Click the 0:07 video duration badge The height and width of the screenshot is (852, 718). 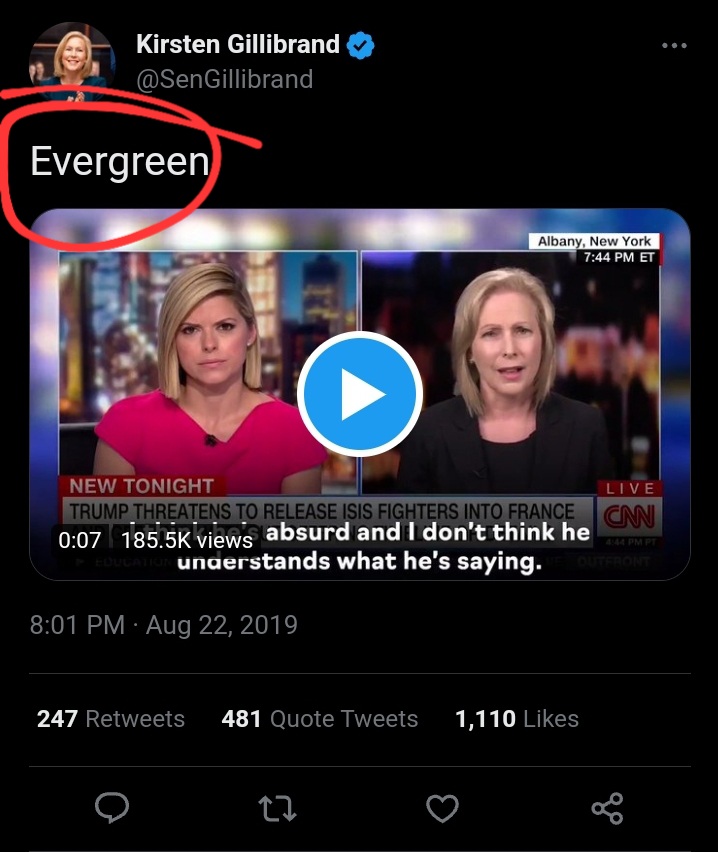point(80,540)
